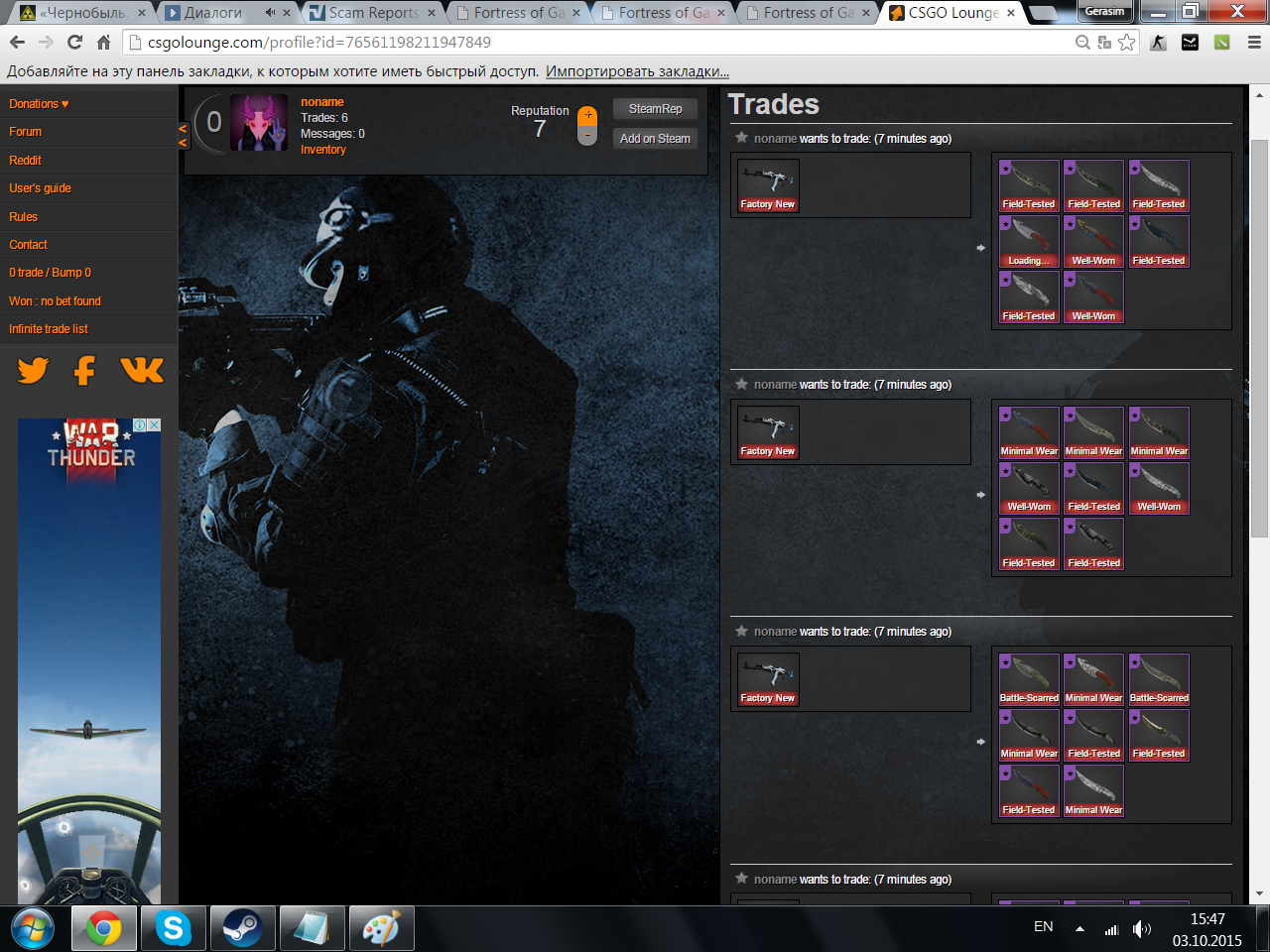Switch to the «Чернобыль browser tab
This screenshot has width=1270, height=952.
83,13
